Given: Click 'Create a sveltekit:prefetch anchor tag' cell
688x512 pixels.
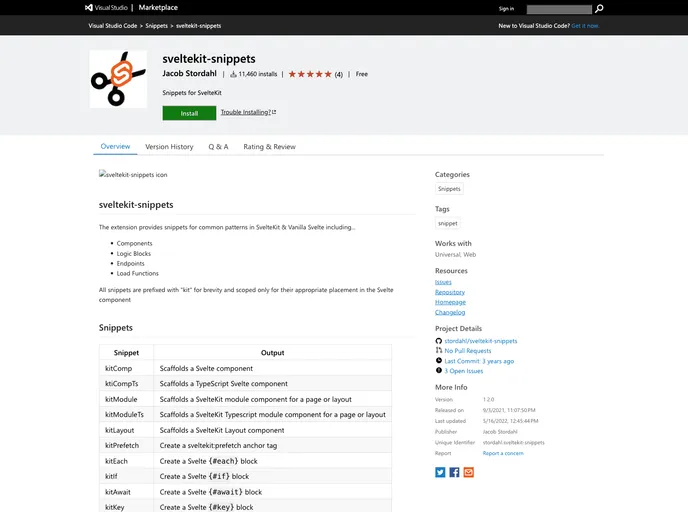Looking at the screenshot, I should pyautogui.click(x=272, y=445).
